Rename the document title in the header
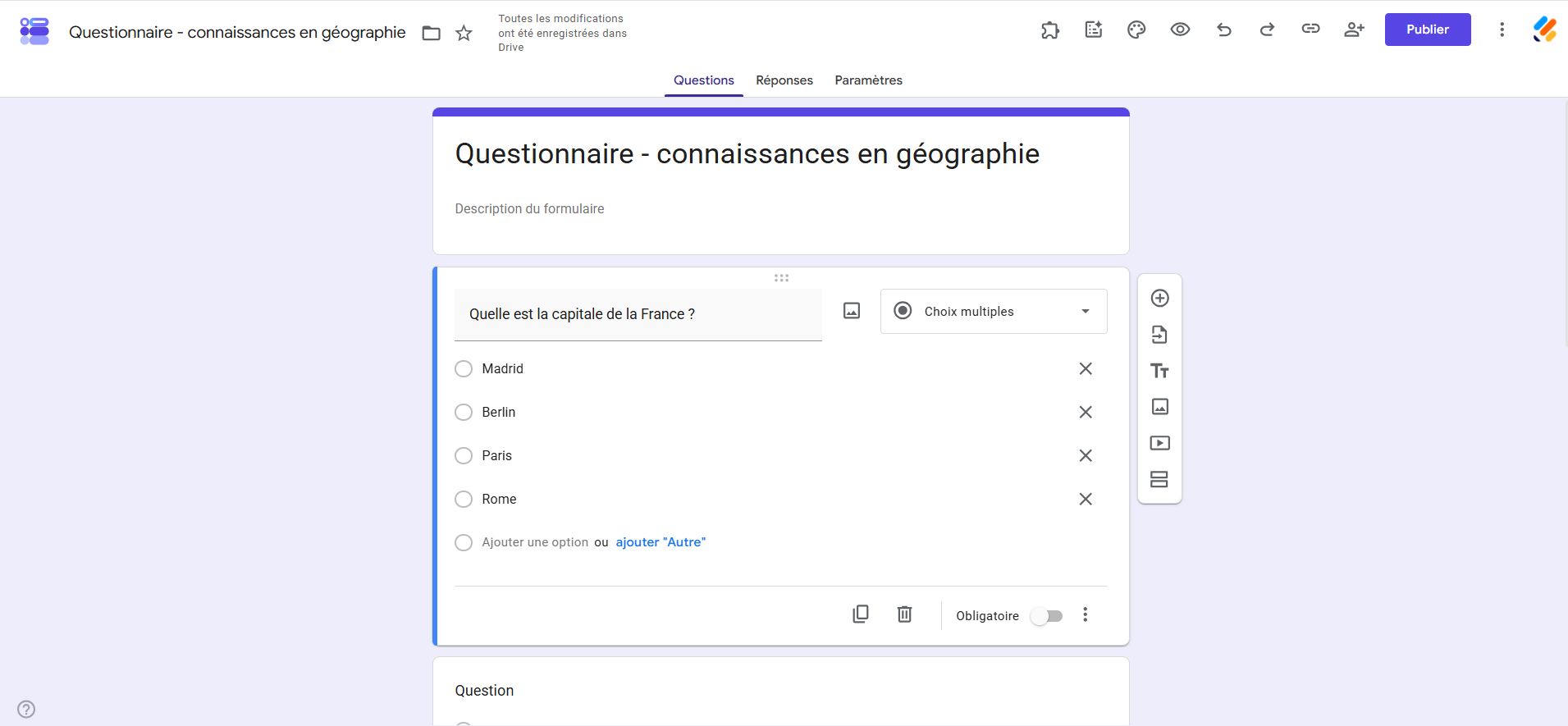1568x726 pixels. [x=237, y=33]
